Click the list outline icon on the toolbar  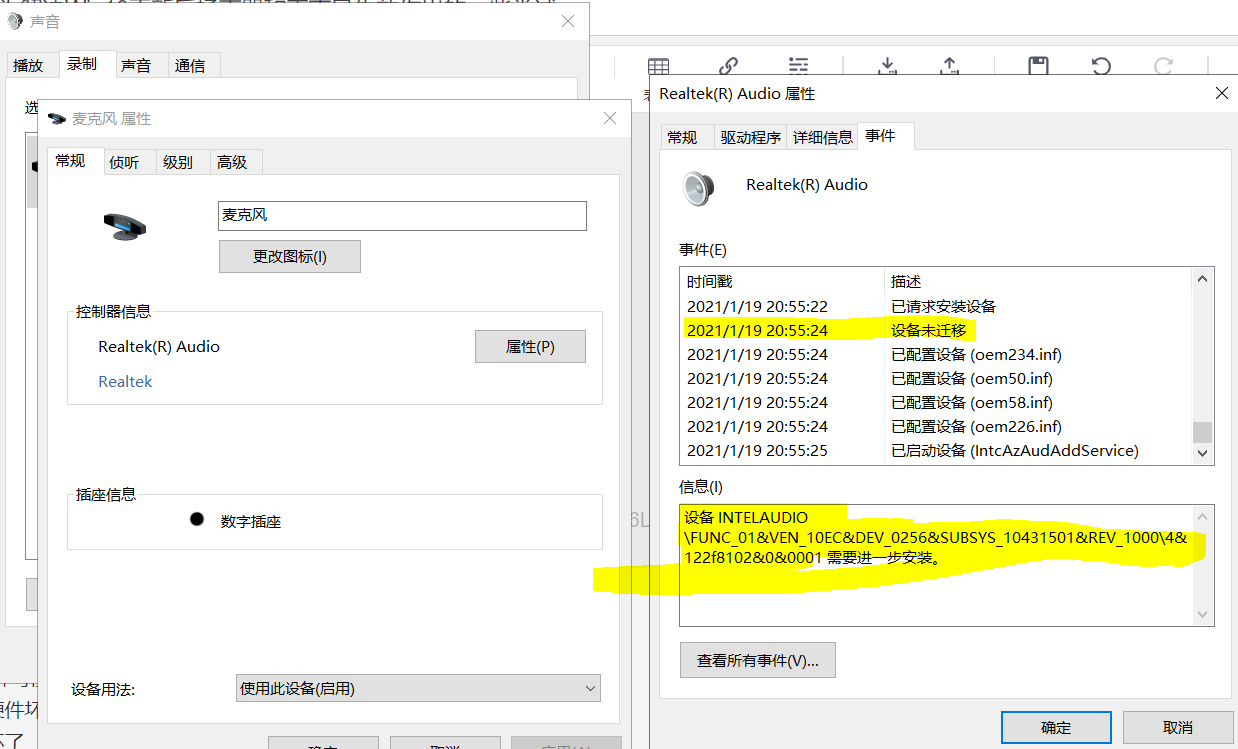pos(797,66)
